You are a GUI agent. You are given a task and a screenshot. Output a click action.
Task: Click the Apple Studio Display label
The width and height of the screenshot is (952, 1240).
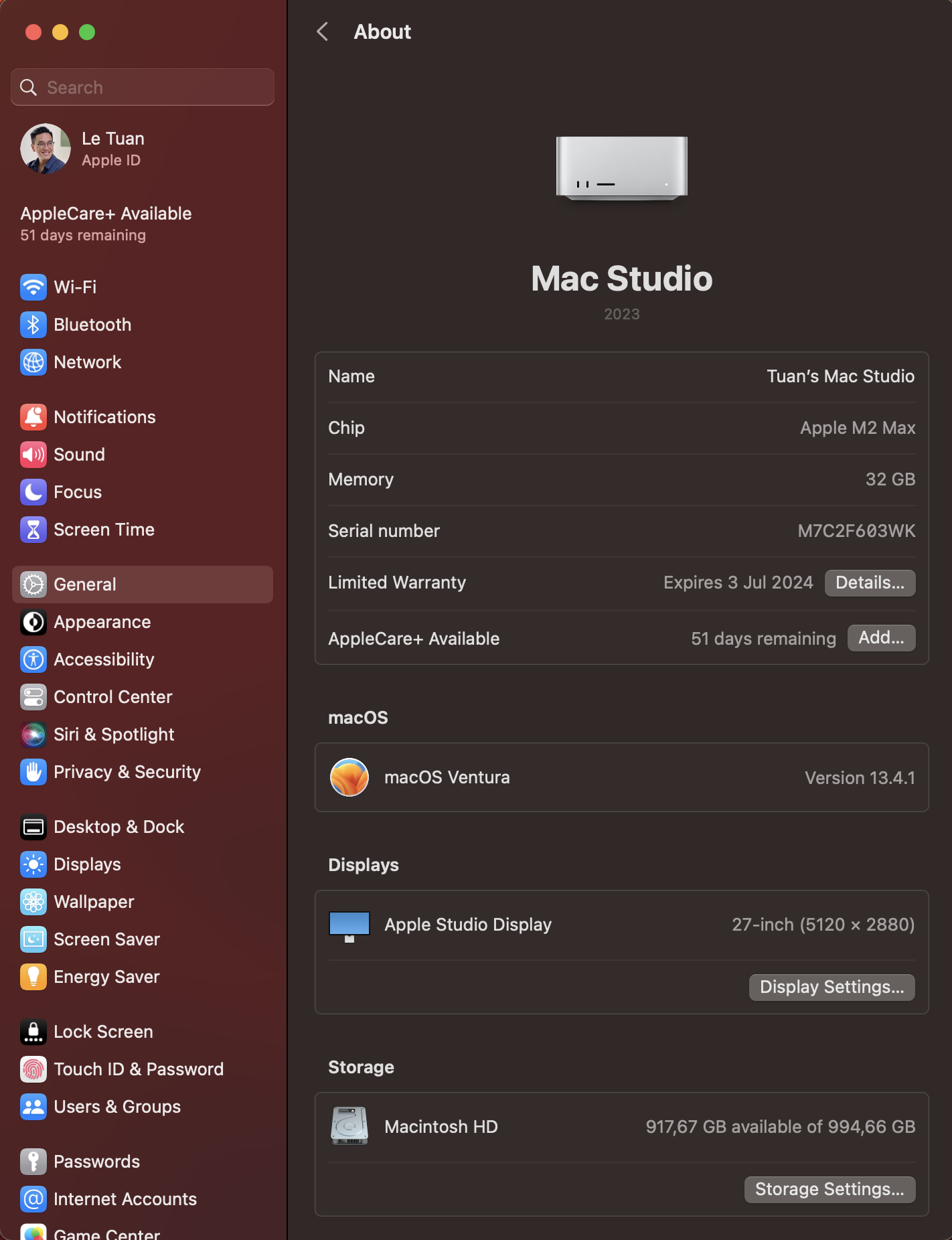(x=468, y=925)
